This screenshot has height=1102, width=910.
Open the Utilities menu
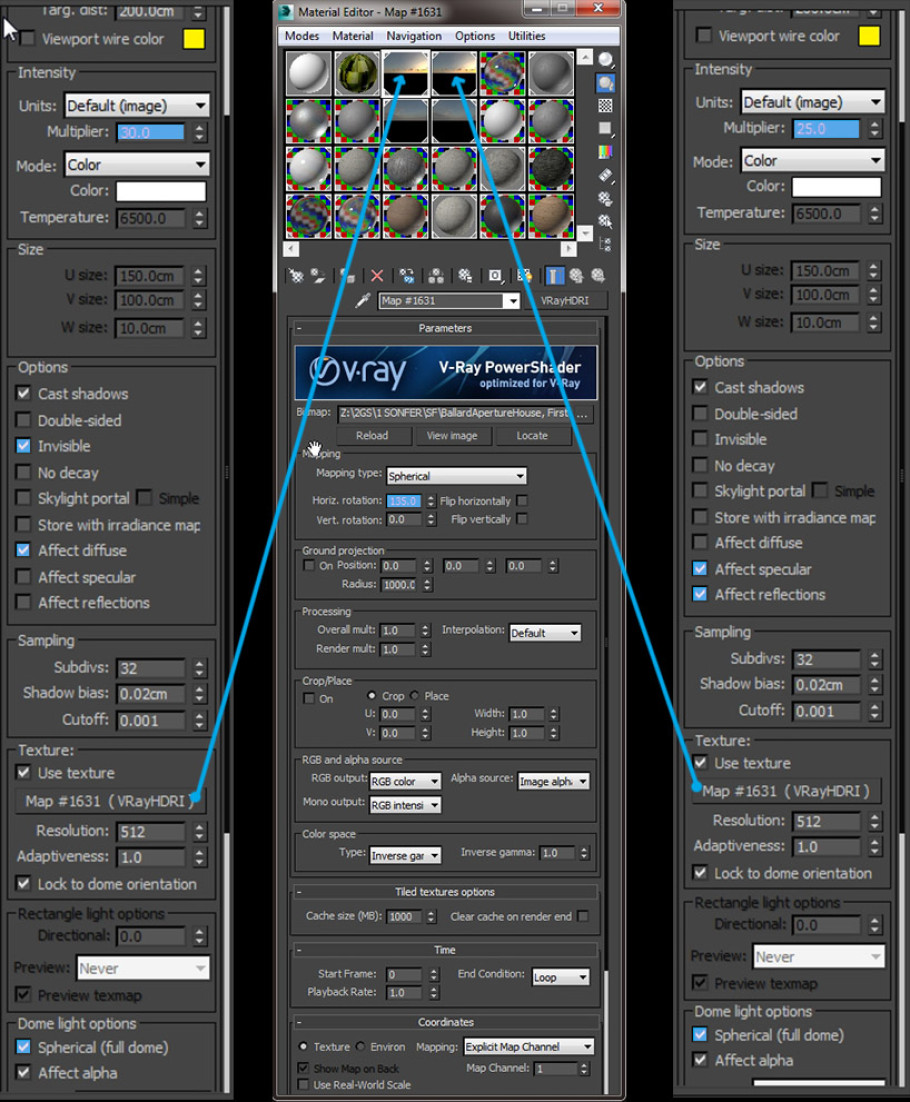point(526,36)
